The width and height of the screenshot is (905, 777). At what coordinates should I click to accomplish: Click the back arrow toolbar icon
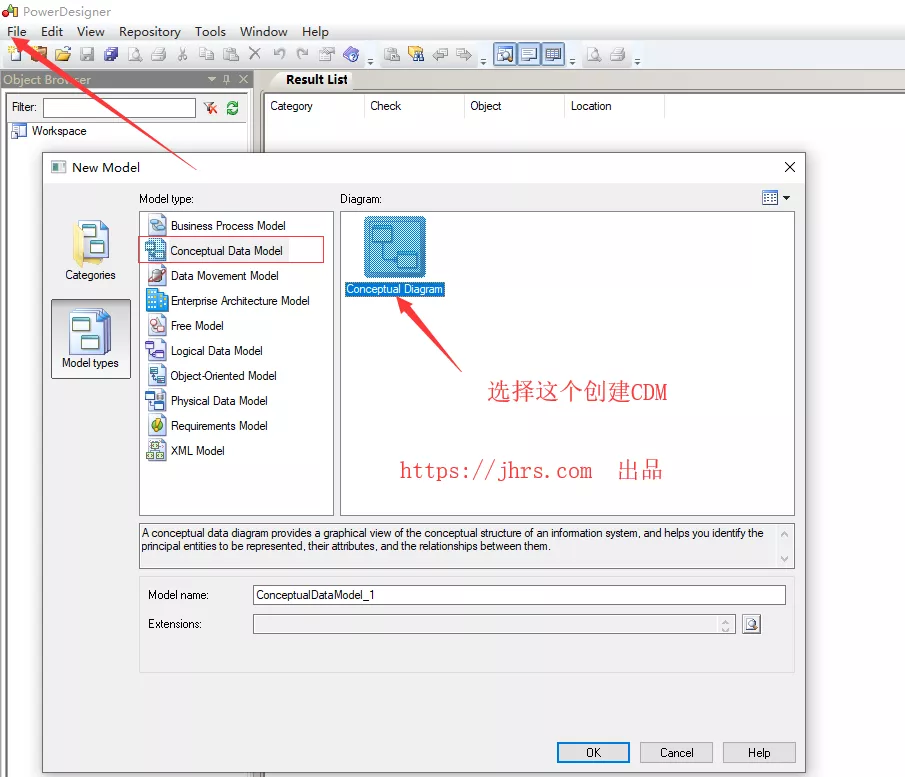[x=440, y=55]
